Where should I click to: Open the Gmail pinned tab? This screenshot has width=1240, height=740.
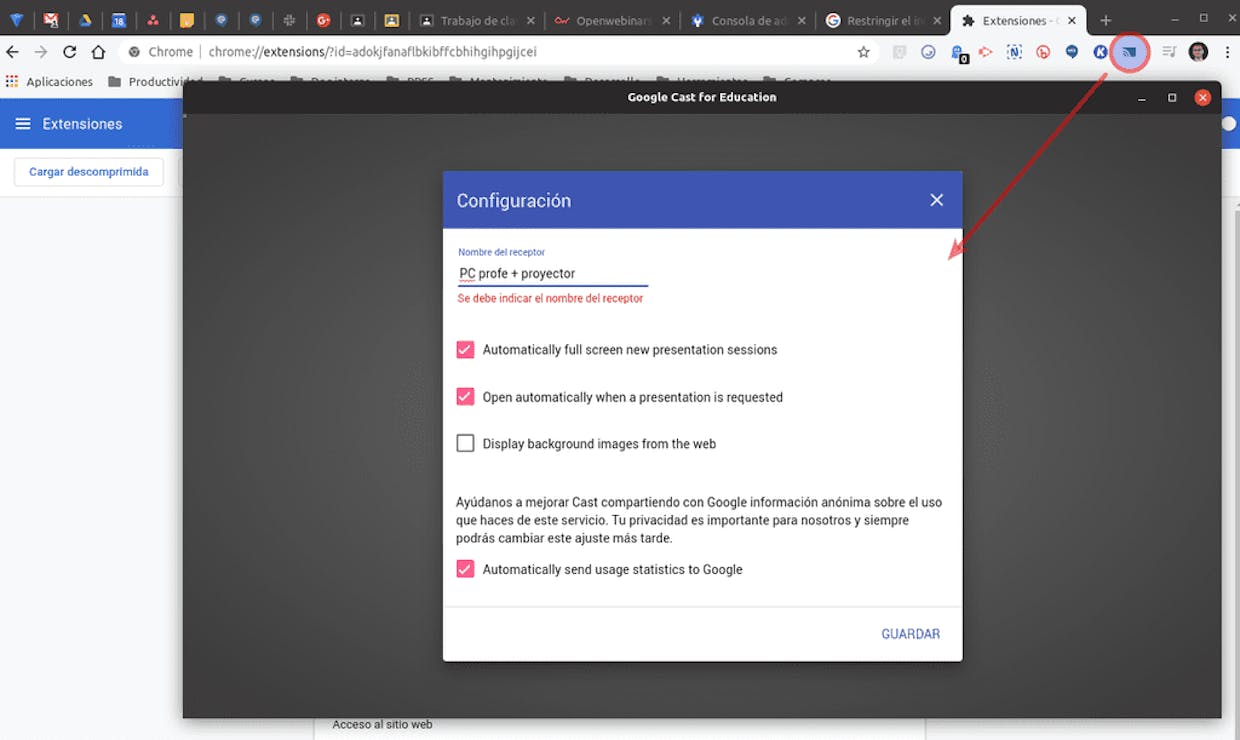pyautogui.click(x=51, y=20)
